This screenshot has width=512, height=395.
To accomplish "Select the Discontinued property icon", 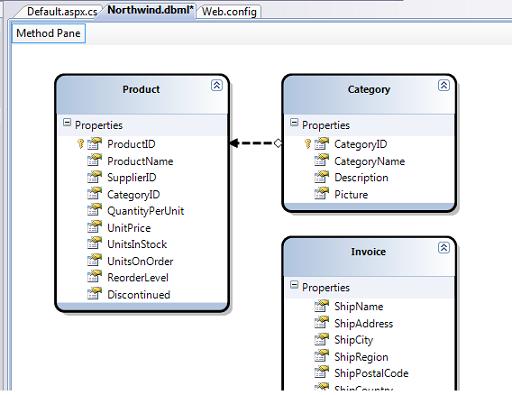I will pos(94,293).
